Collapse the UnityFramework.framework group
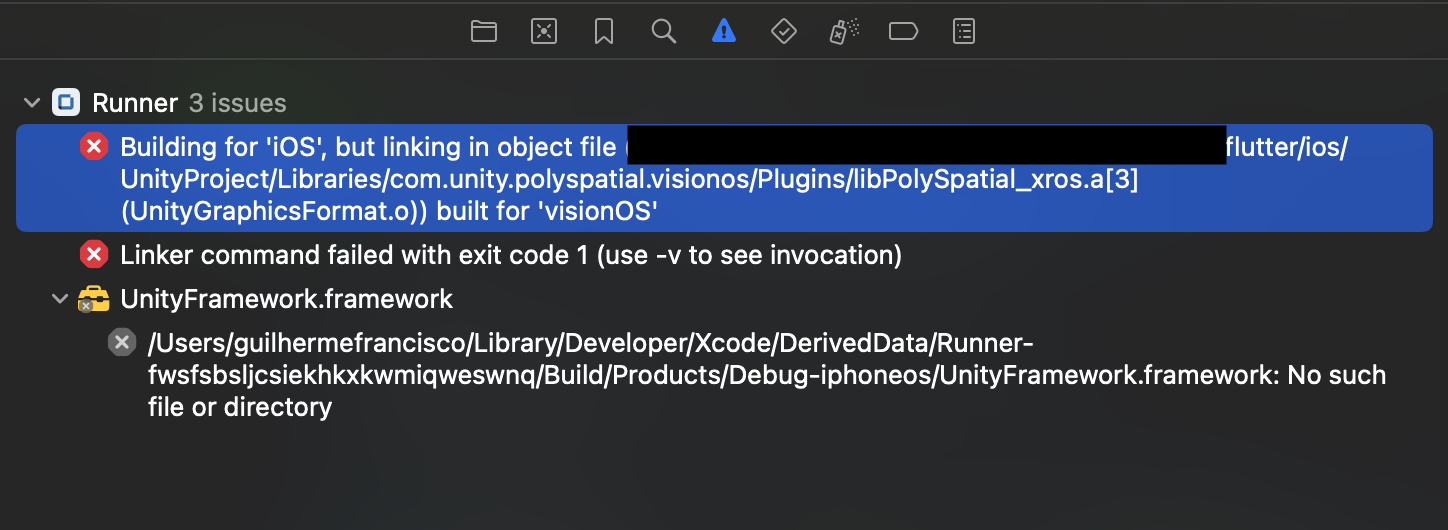Screen dimensions: 1448x530 pos(60,299)
